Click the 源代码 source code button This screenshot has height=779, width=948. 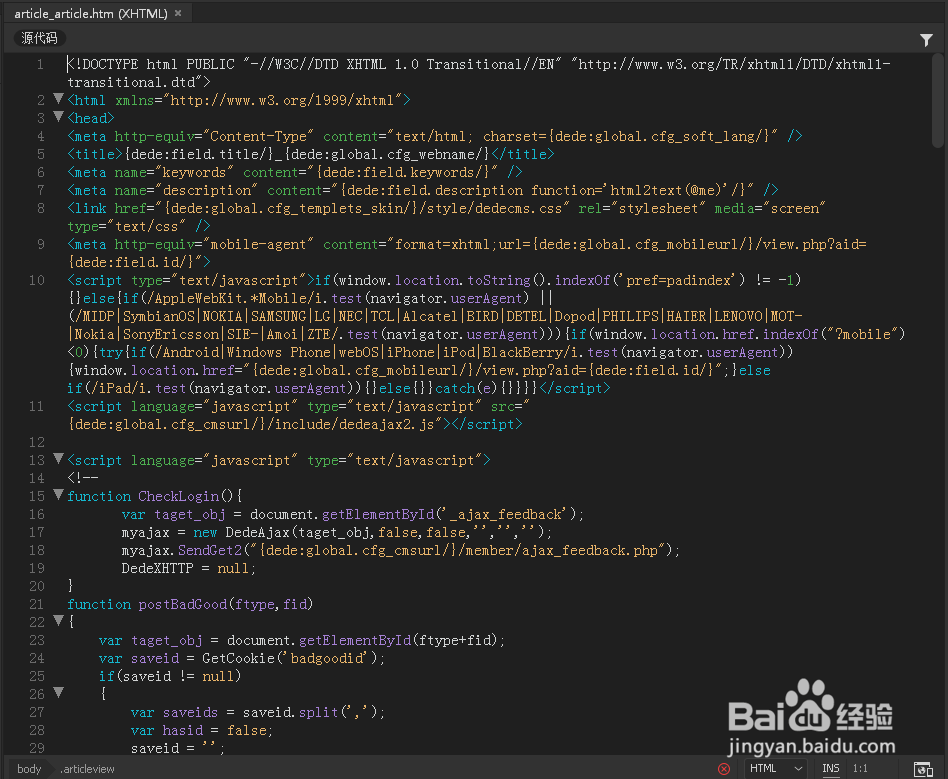[39, 38]
